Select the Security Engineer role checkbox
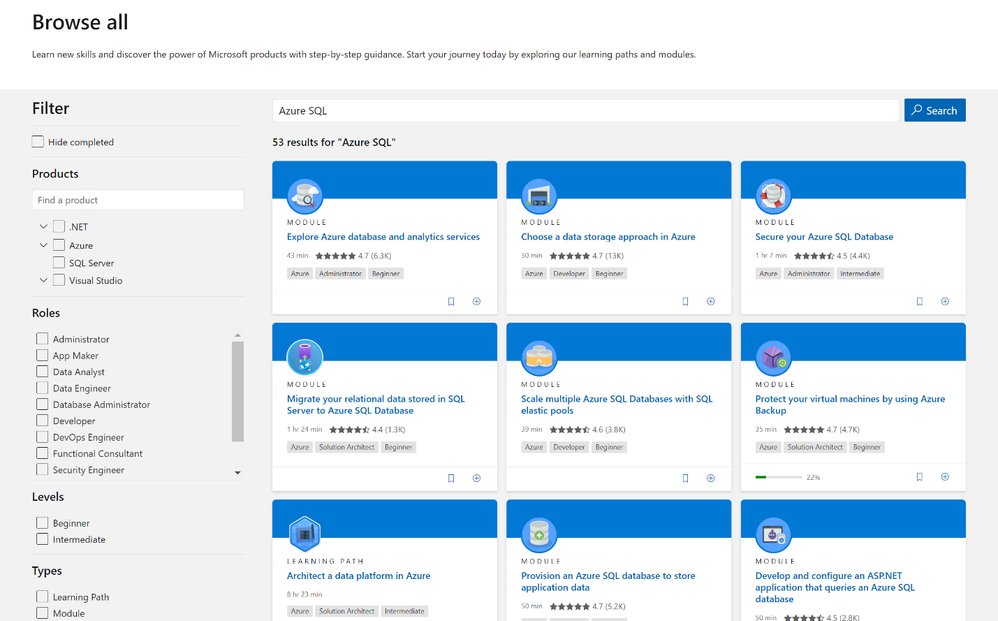 point(42,470)
